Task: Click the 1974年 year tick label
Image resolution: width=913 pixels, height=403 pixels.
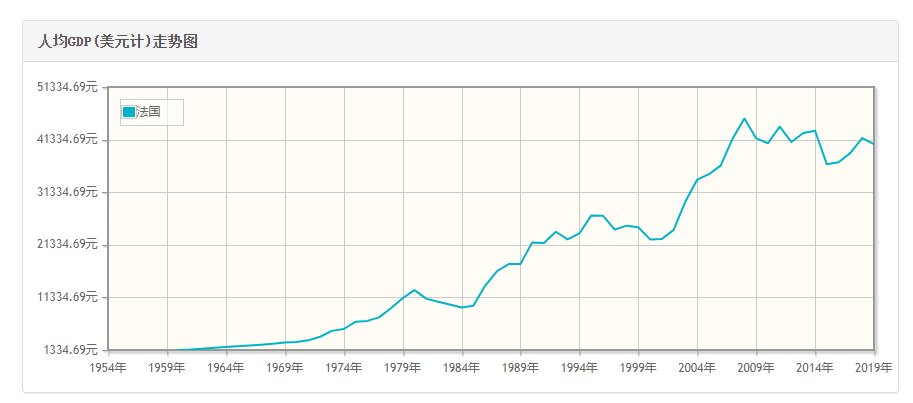Action: point(344,367)
